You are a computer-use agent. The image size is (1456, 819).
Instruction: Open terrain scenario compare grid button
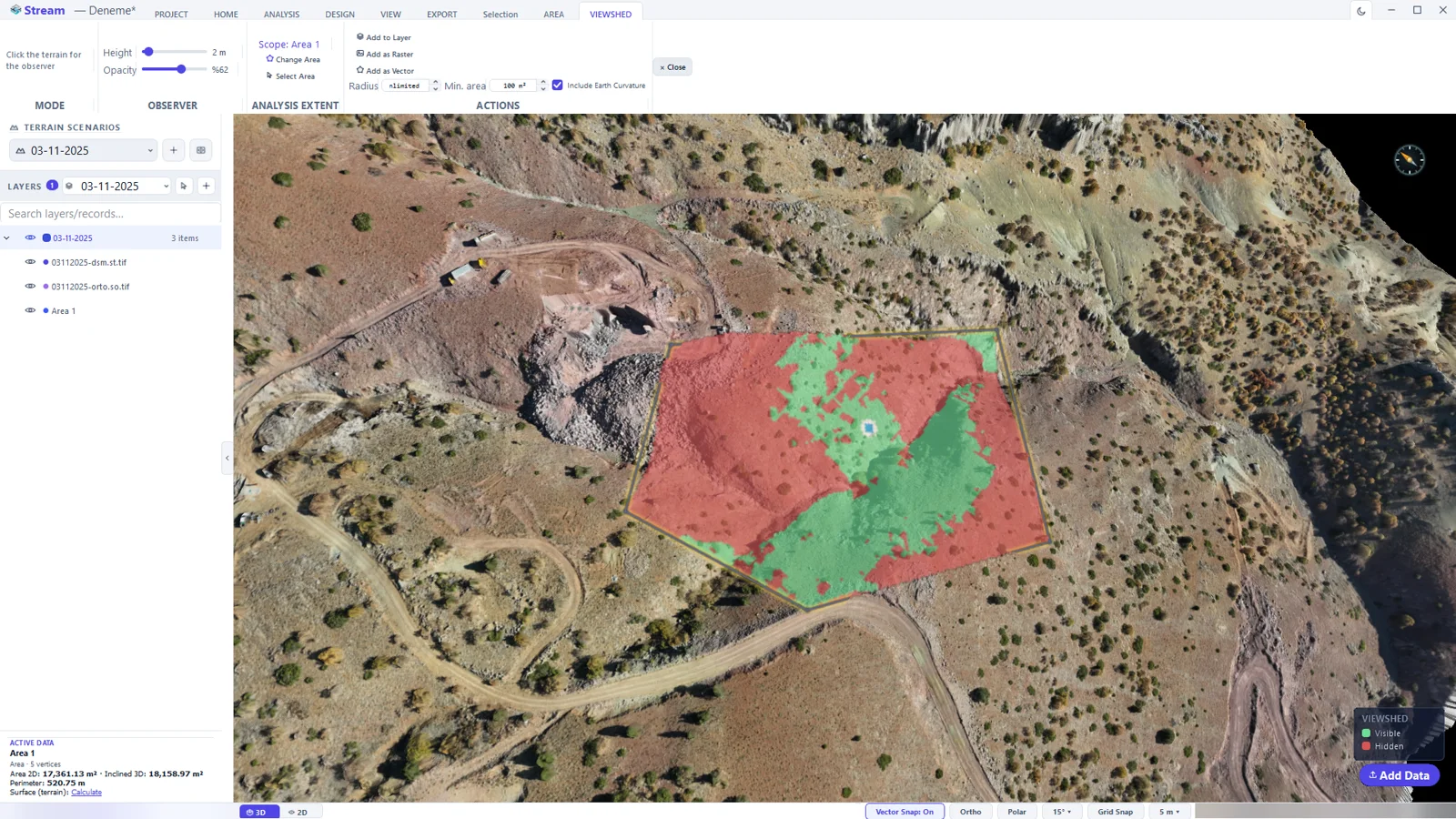coord(201,150)
